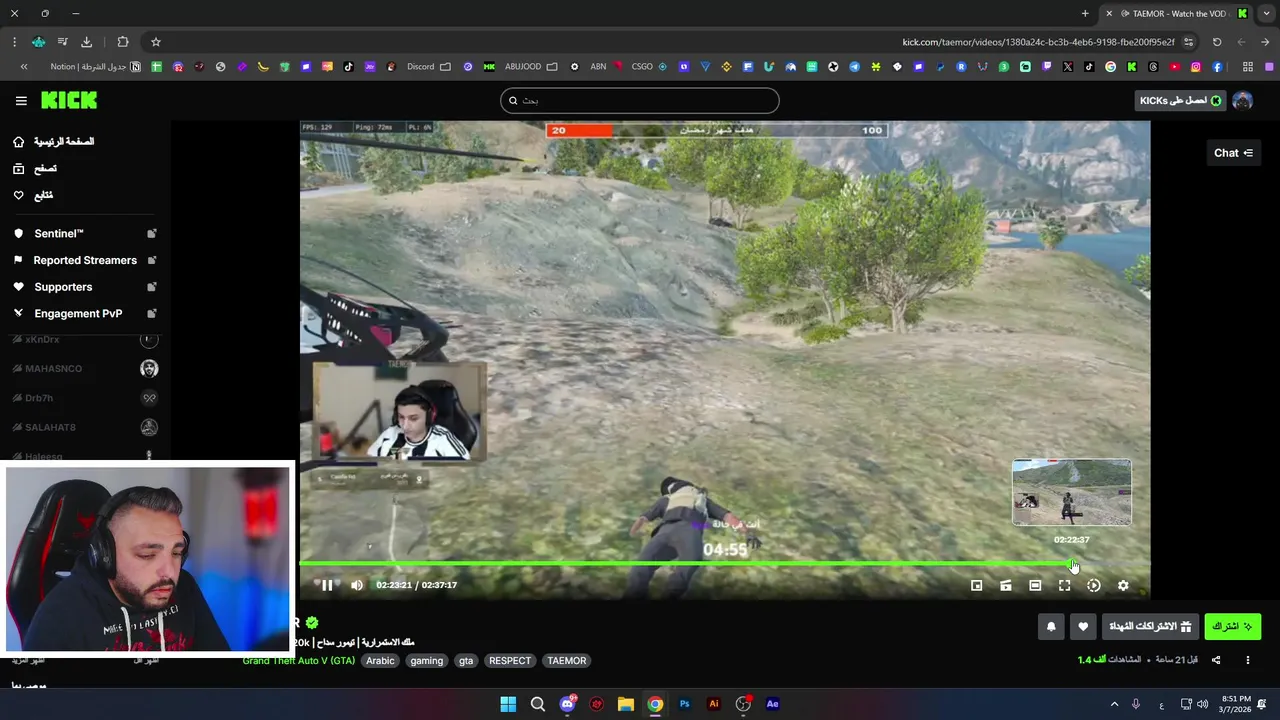
Task: Click the RESPECT tag
Action: 510,660
